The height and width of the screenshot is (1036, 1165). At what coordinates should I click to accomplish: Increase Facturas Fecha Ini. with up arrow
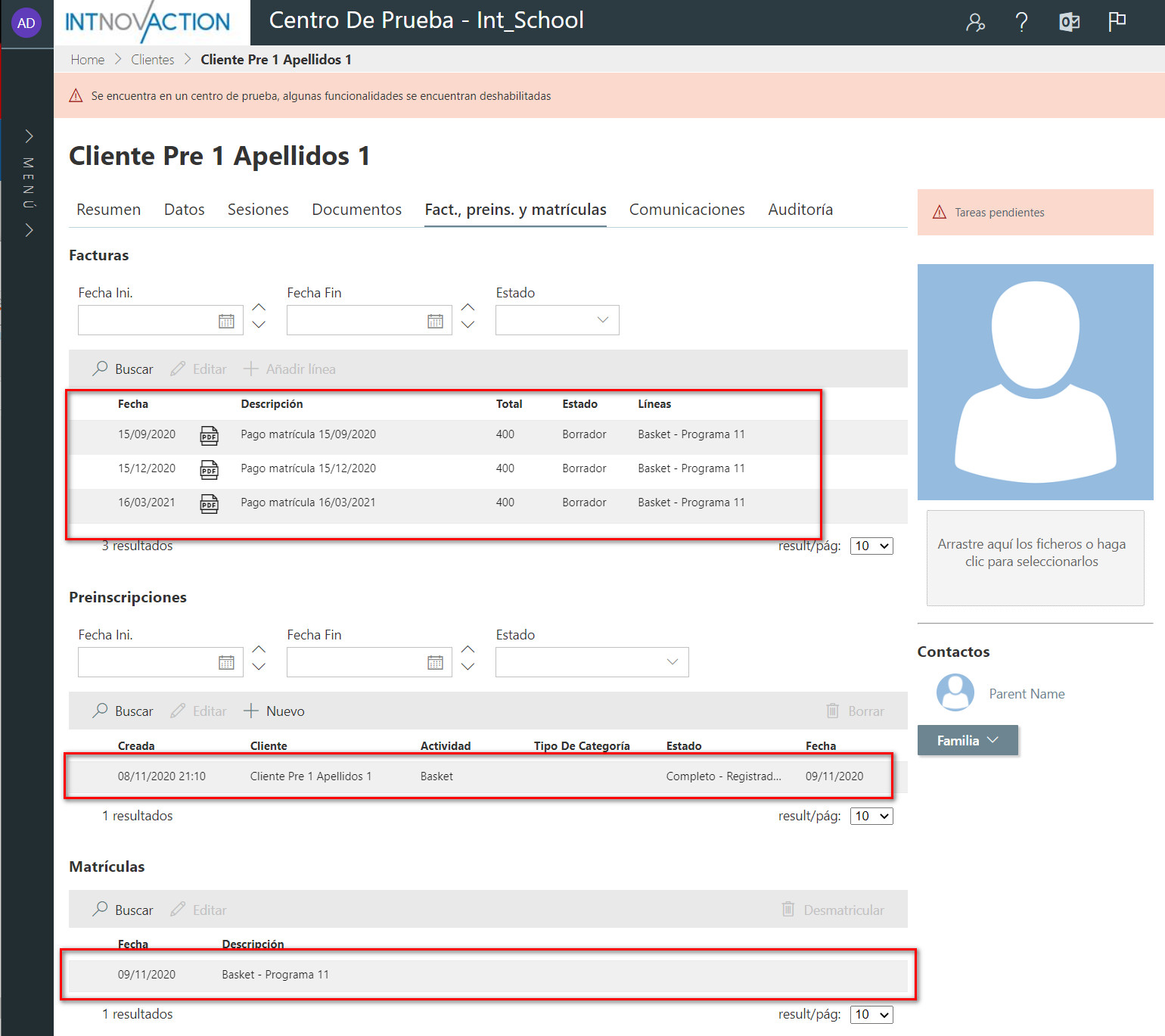(x=259, y=307)
